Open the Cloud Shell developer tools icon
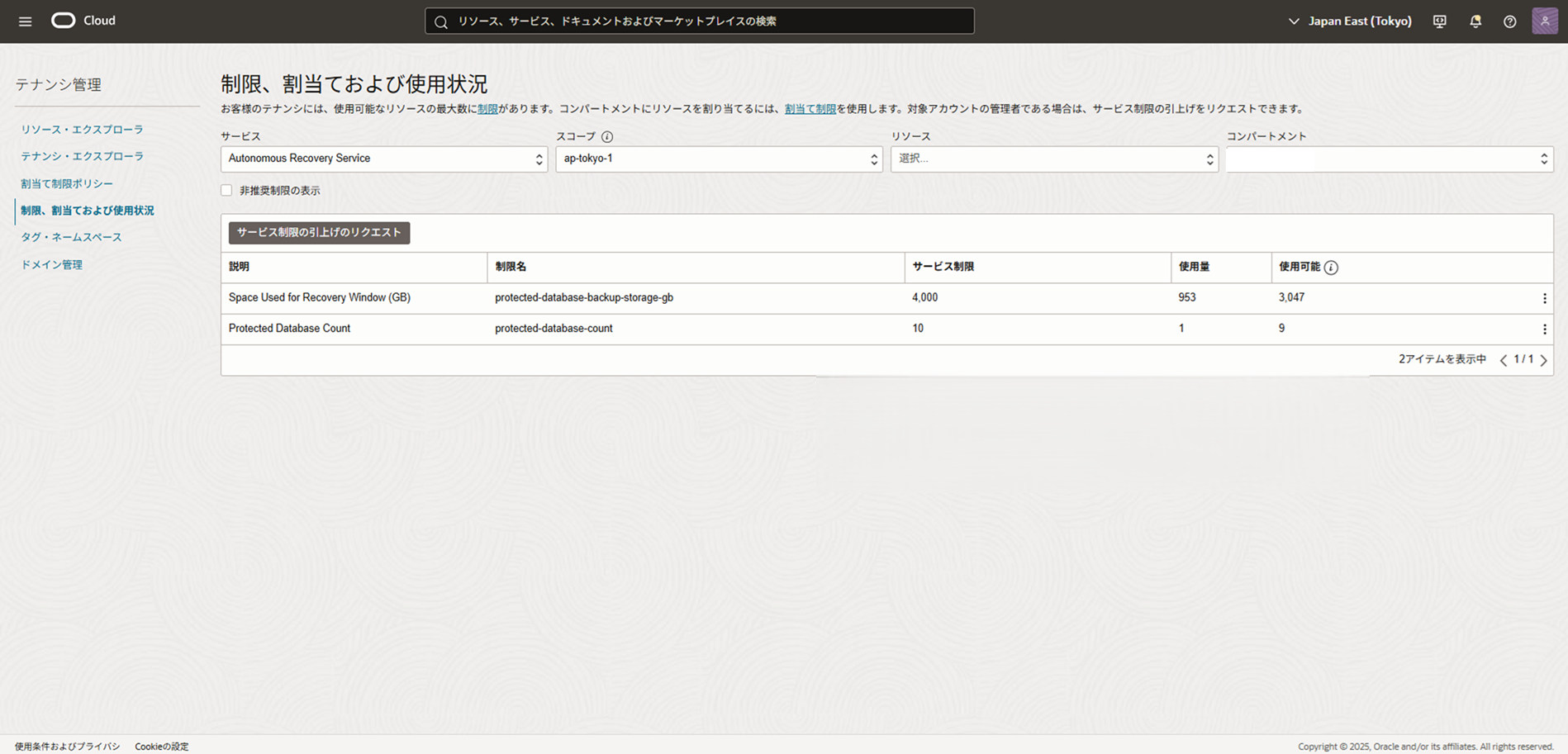 [x=1440, y=21]
